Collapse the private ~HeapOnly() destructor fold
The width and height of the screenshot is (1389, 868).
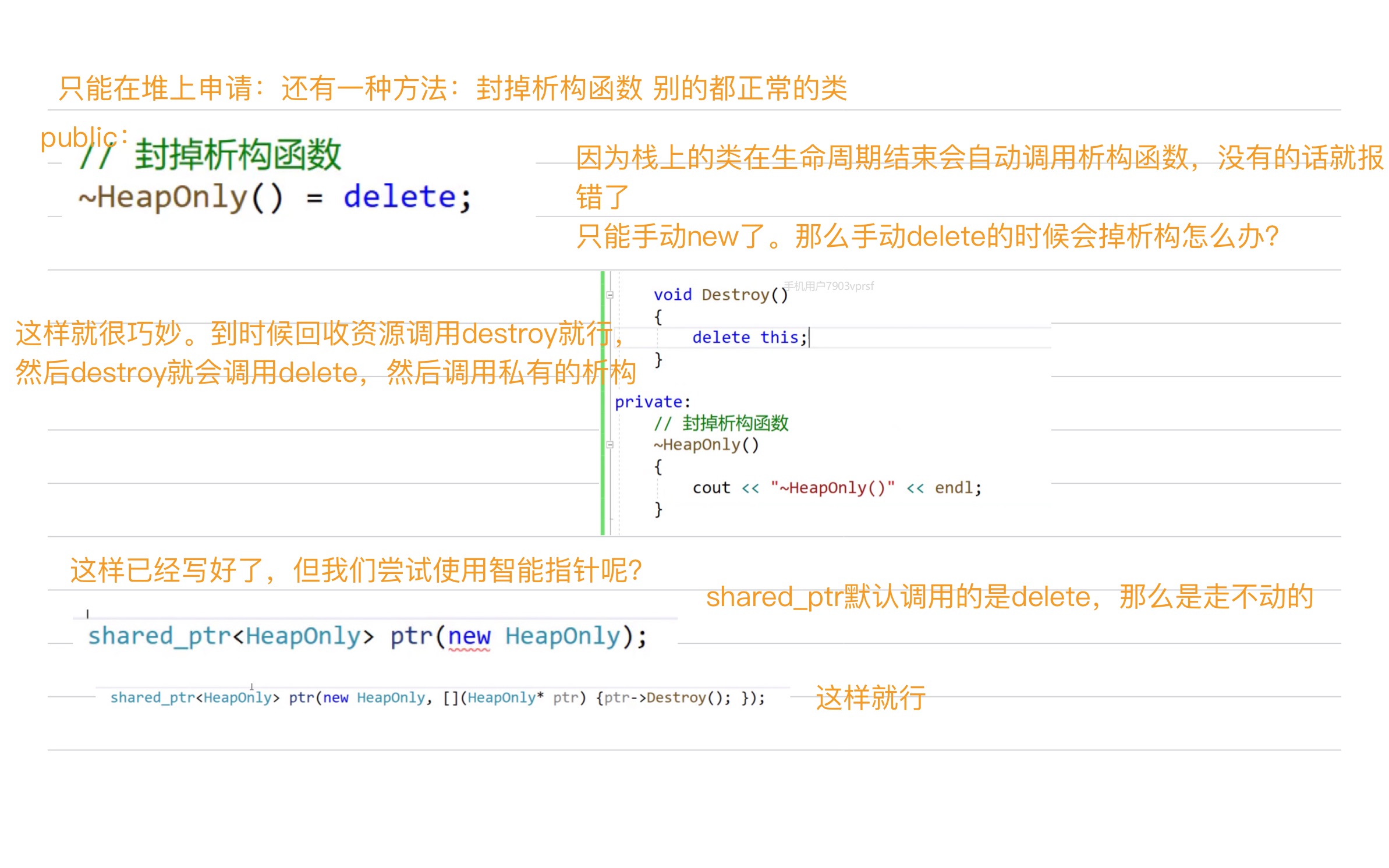610,445
